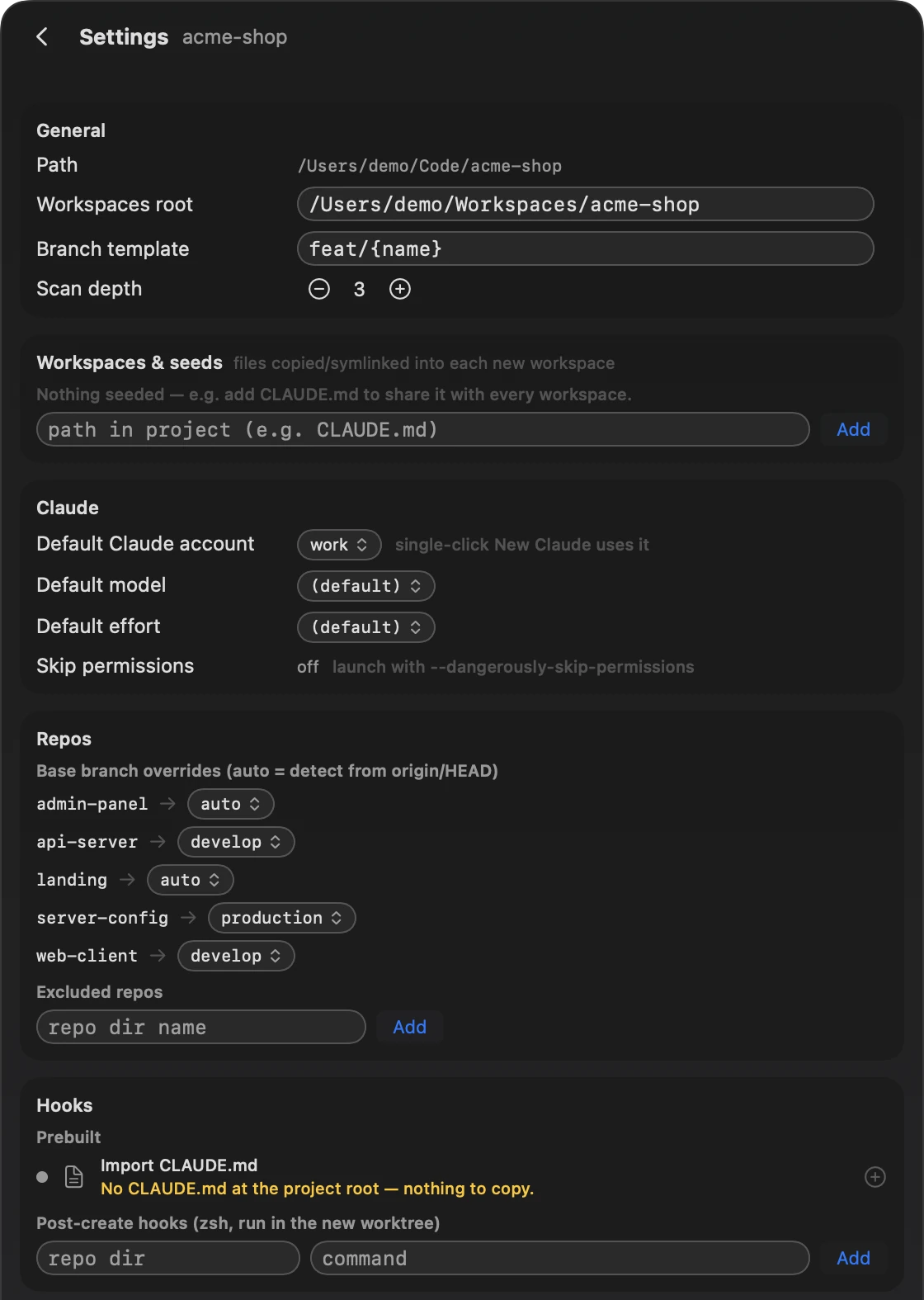Increase scan depth with plus icon
This screenshot has width=924, height=1300.
tap(400, 289)
